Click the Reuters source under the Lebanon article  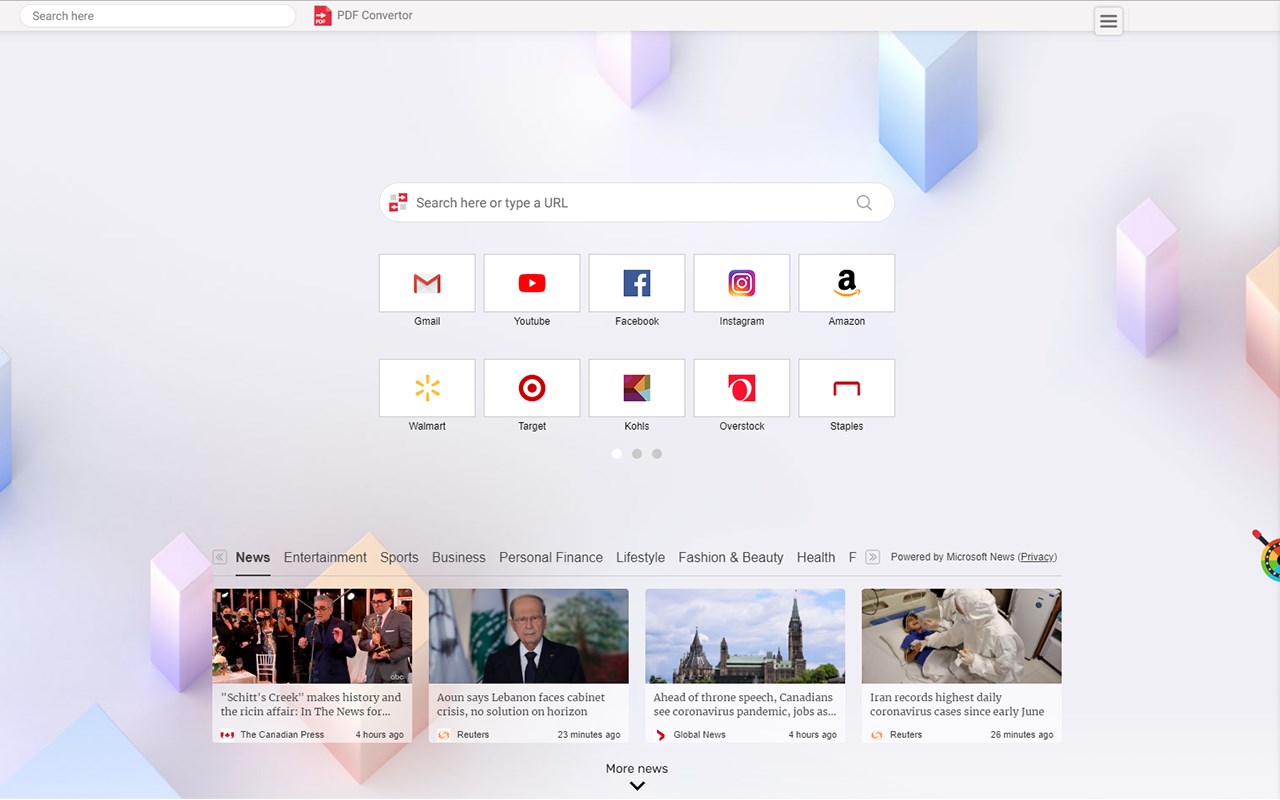tap(473, 735)
